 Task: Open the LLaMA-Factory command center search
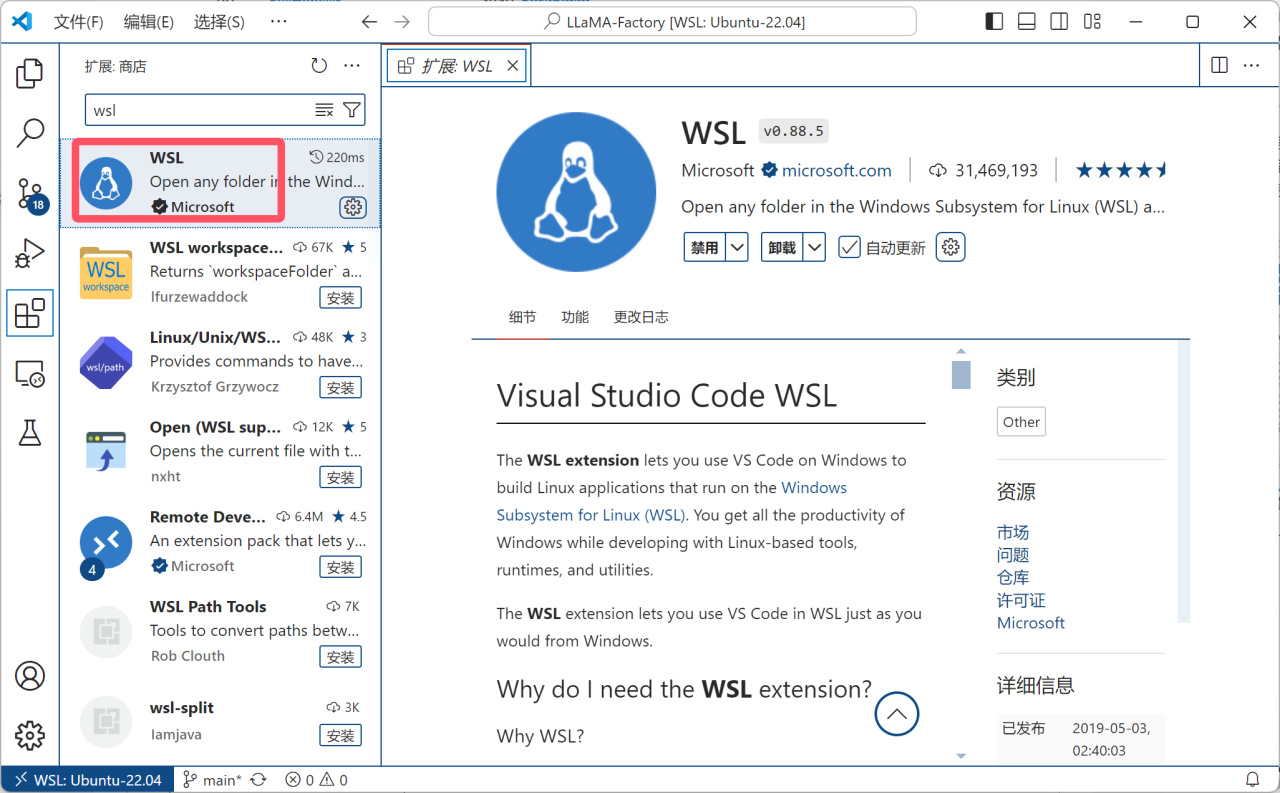tap(672, 22)
